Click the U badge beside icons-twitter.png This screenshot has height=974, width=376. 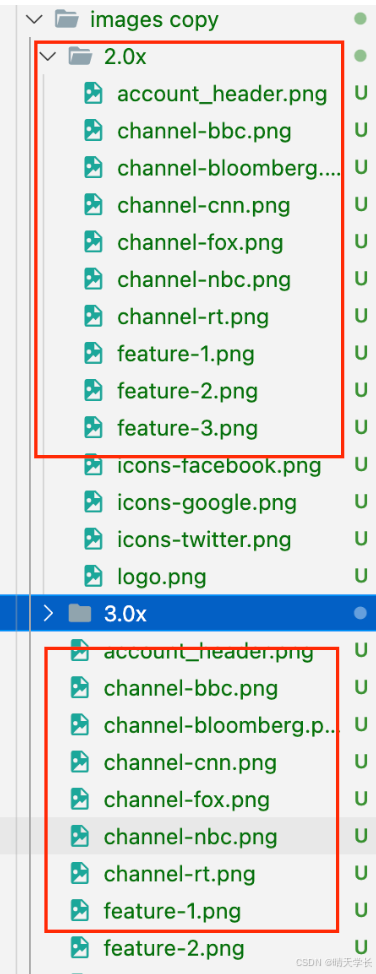pyautogui.click(x=361, y=539)
